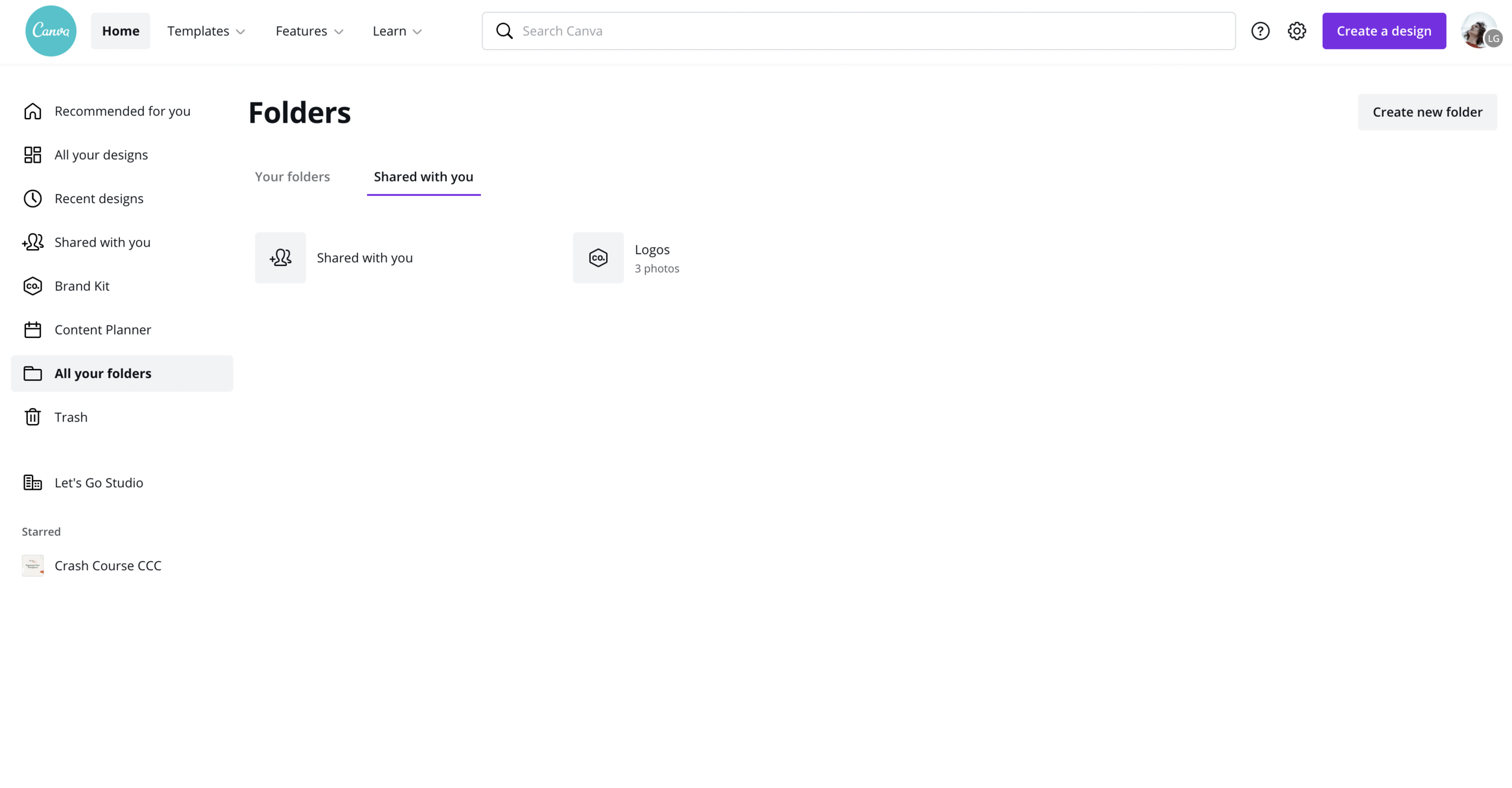Switch to the Your folders tab
The height and width of the screenshot is (788, 1512).
[x=292, y=177]
